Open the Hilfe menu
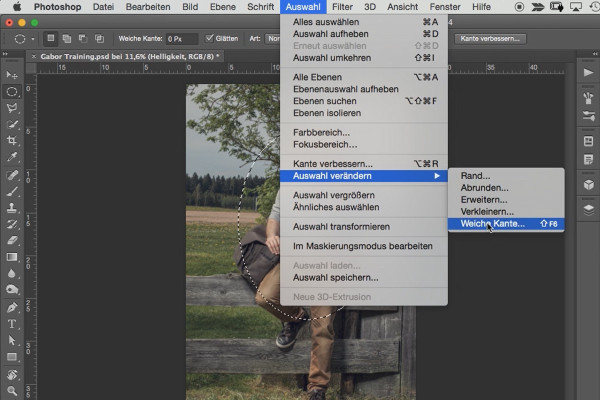600x400 pixels. [481, 7]
